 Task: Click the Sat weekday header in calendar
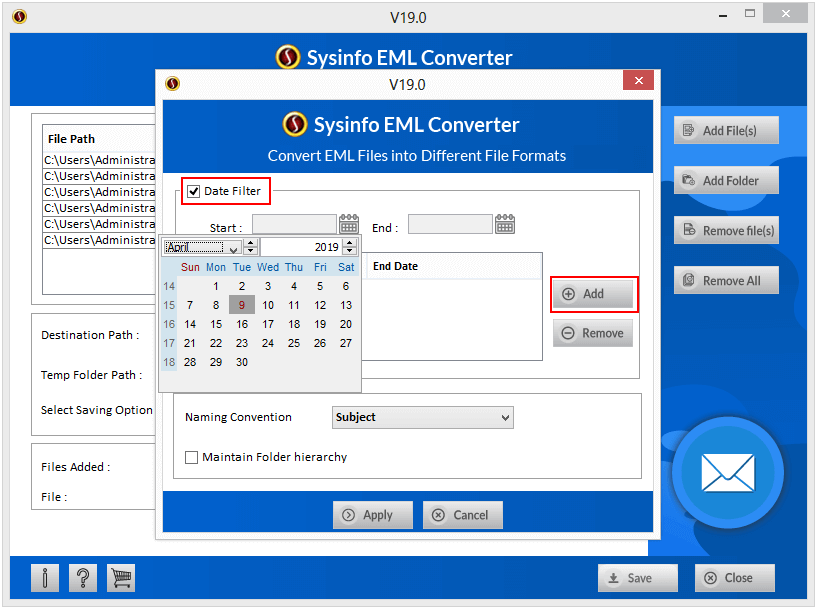pos(346,267)
